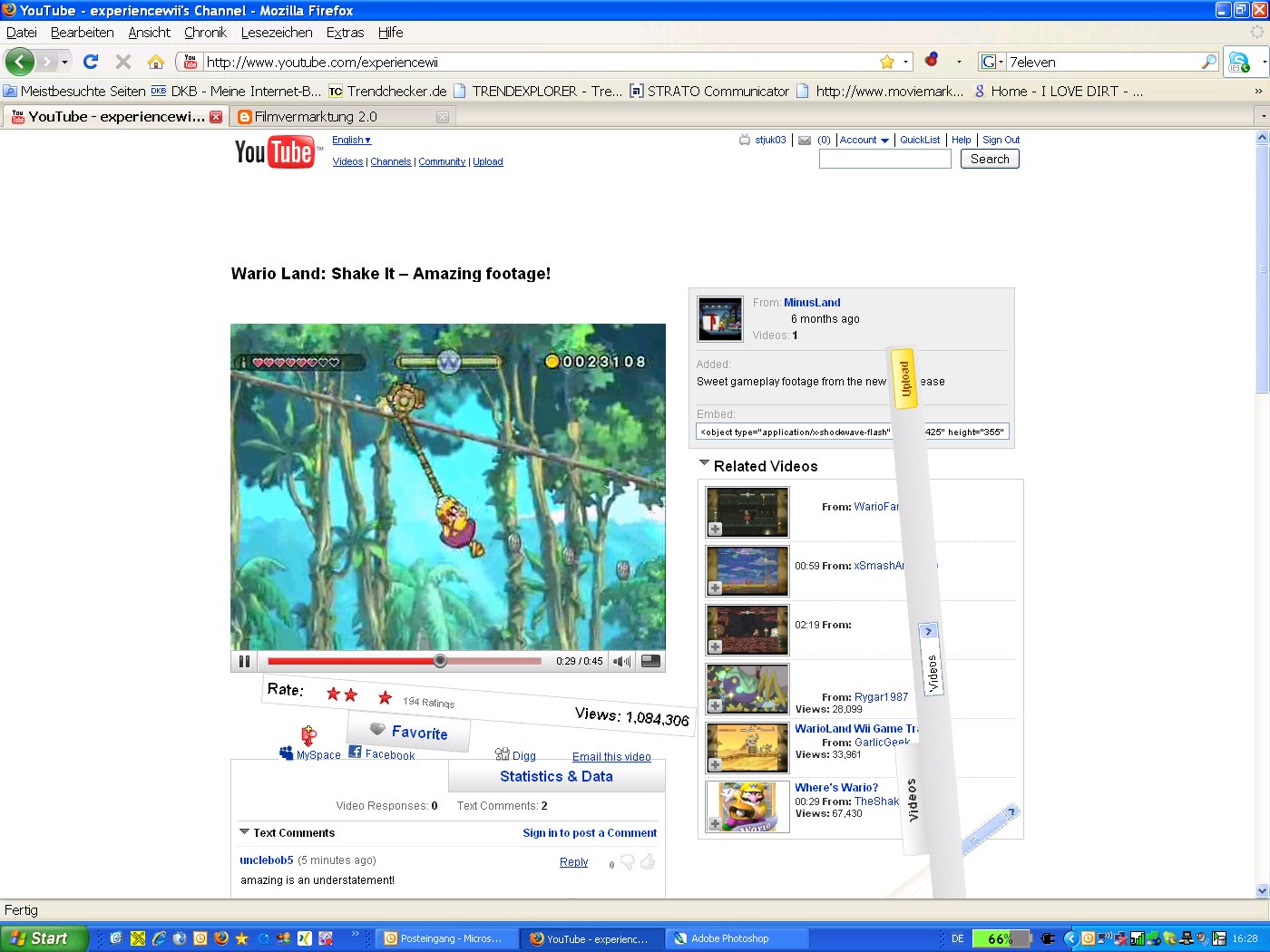Screen dimensions: 1270x952
Task: Open the Channels link in YouTube navigation
Action: pos(391,161)
